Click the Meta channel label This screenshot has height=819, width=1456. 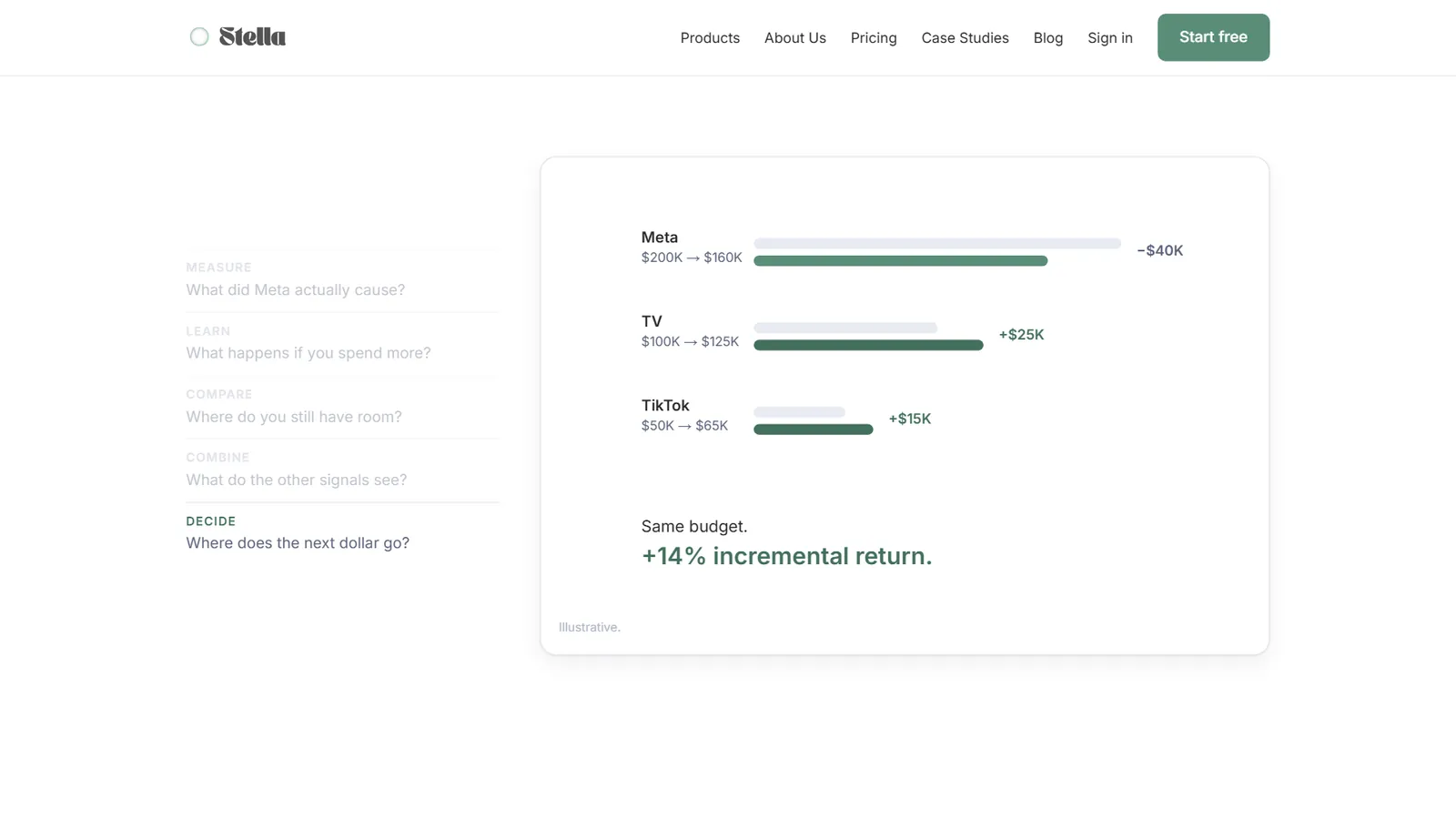[x=660, y=238]
